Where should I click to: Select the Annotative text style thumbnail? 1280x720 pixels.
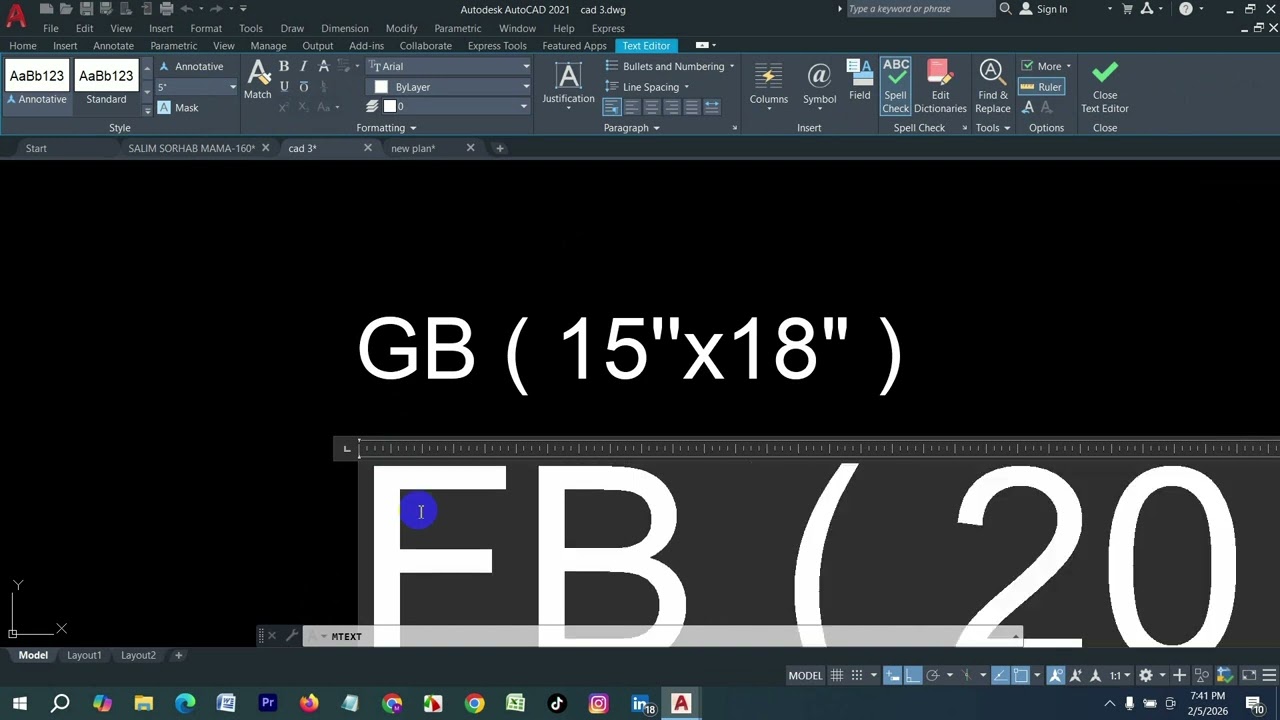click(37, 84)
